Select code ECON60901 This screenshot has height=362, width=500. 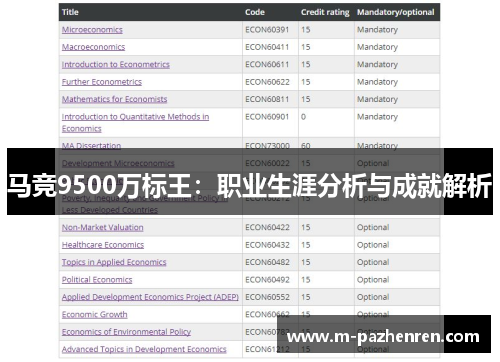click(x=267, y=117)
